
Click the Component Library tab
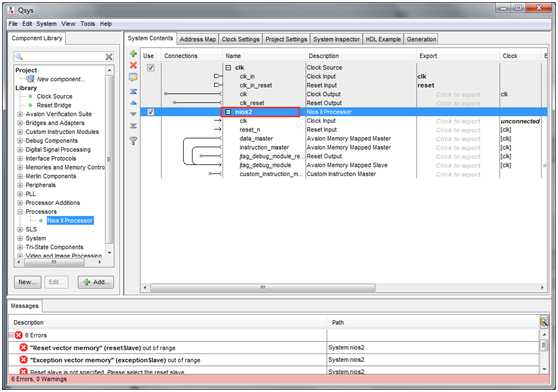click(x=37, y=38)
